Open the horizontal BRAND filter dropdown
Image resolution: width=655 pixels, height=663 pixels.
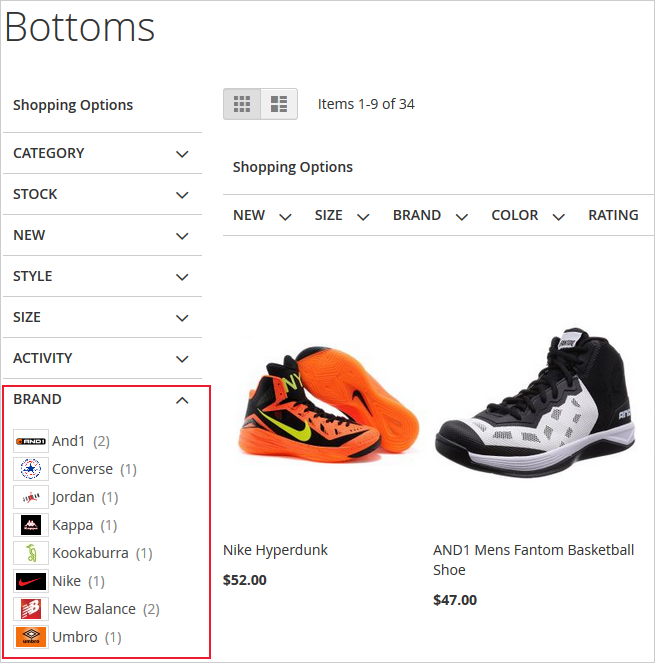click(x=430, y=216)
